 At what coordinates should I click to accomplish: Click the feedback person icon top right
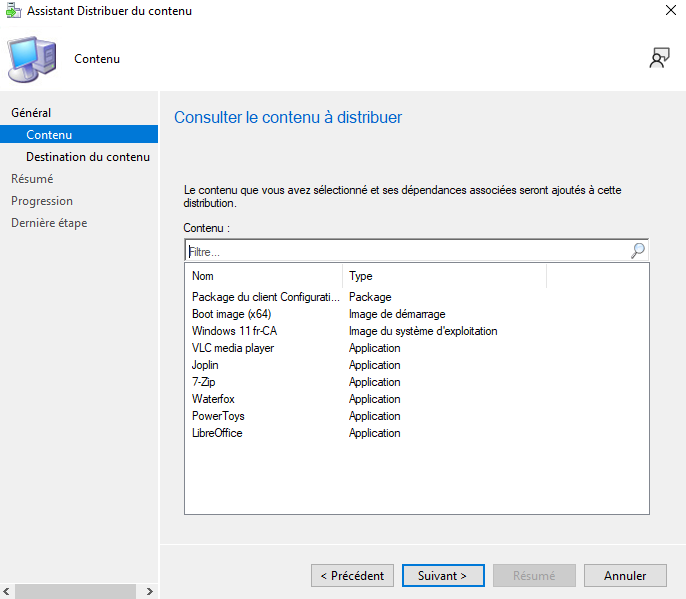[x=659, y=58]
